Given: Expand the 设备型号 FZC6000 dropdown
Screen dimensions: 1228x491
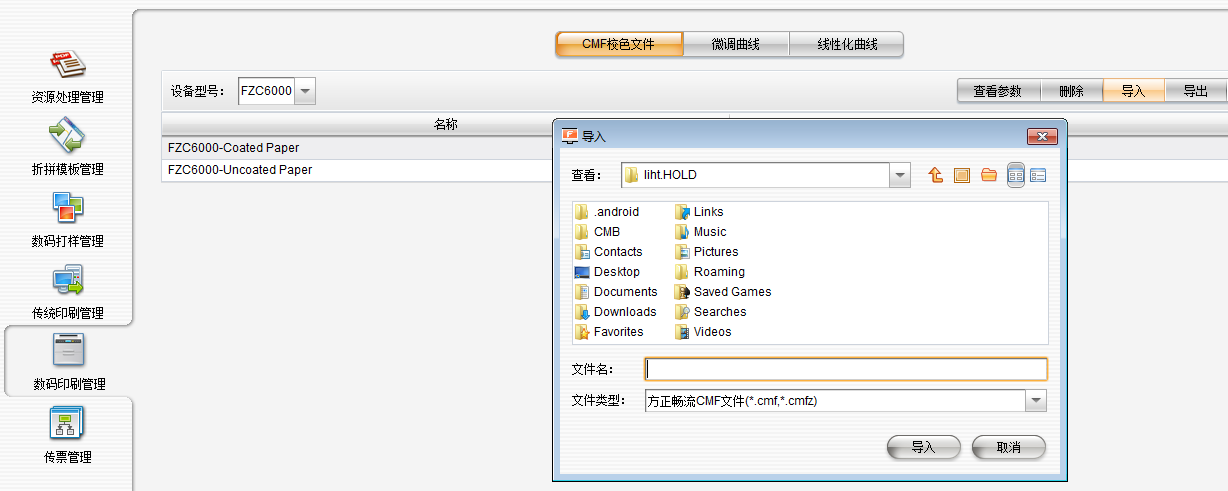Looking at the screenshot, I should (306, 91).
